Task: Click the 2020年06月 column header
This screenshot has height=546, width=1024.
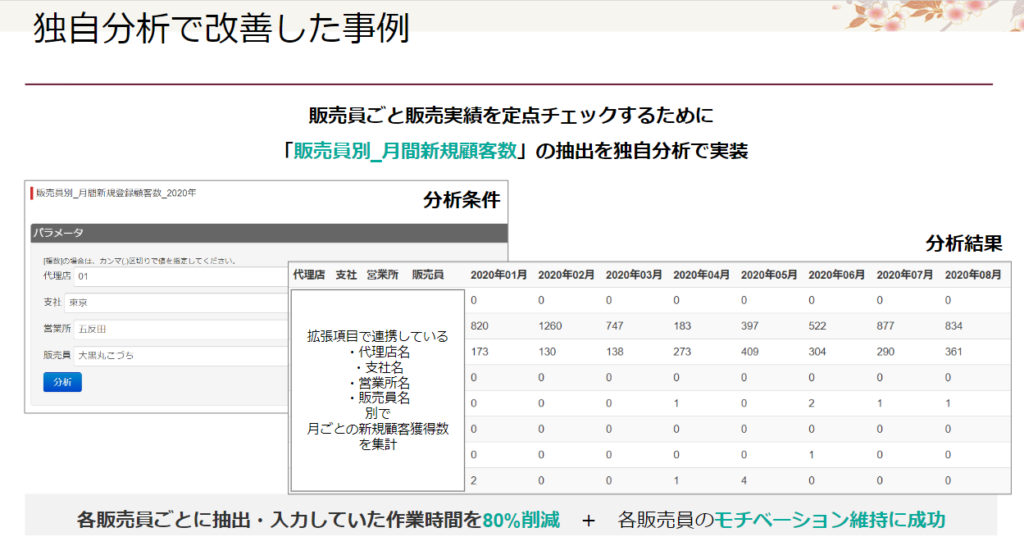Action: pos(837,274)
